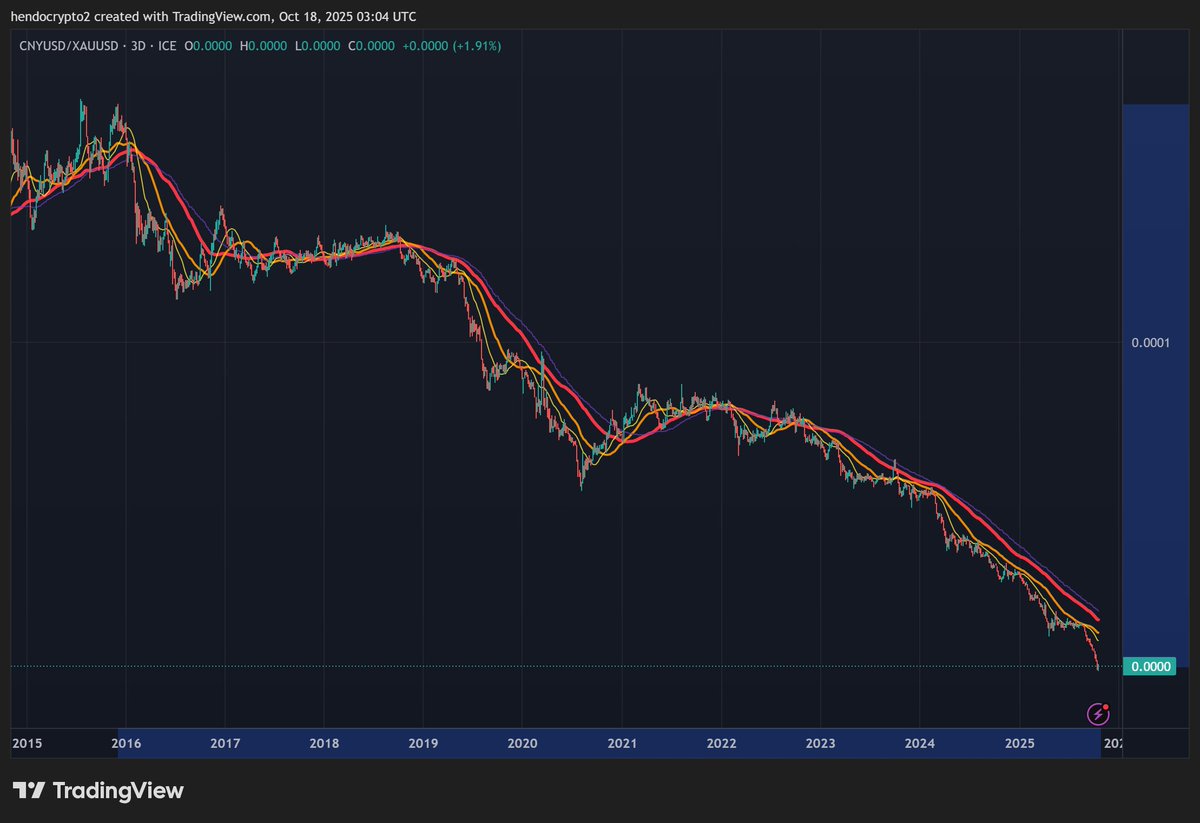Open the price scale at 0.0001

click(1150, 343)
